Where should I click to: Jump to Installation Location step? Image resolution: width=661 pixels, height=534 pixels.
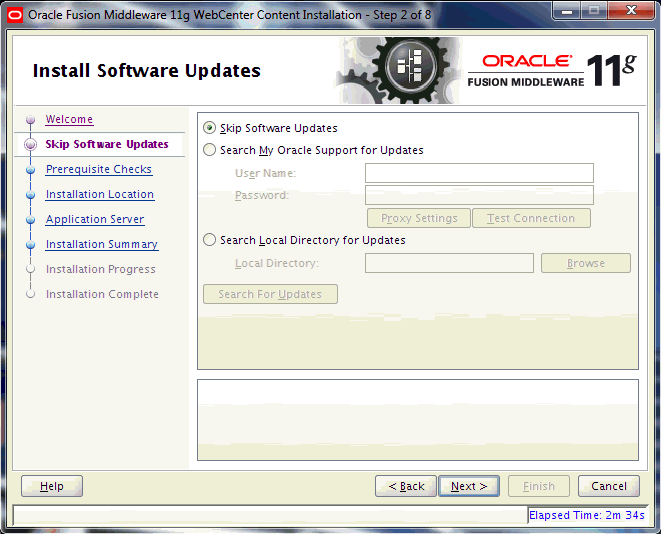[100, 194]
